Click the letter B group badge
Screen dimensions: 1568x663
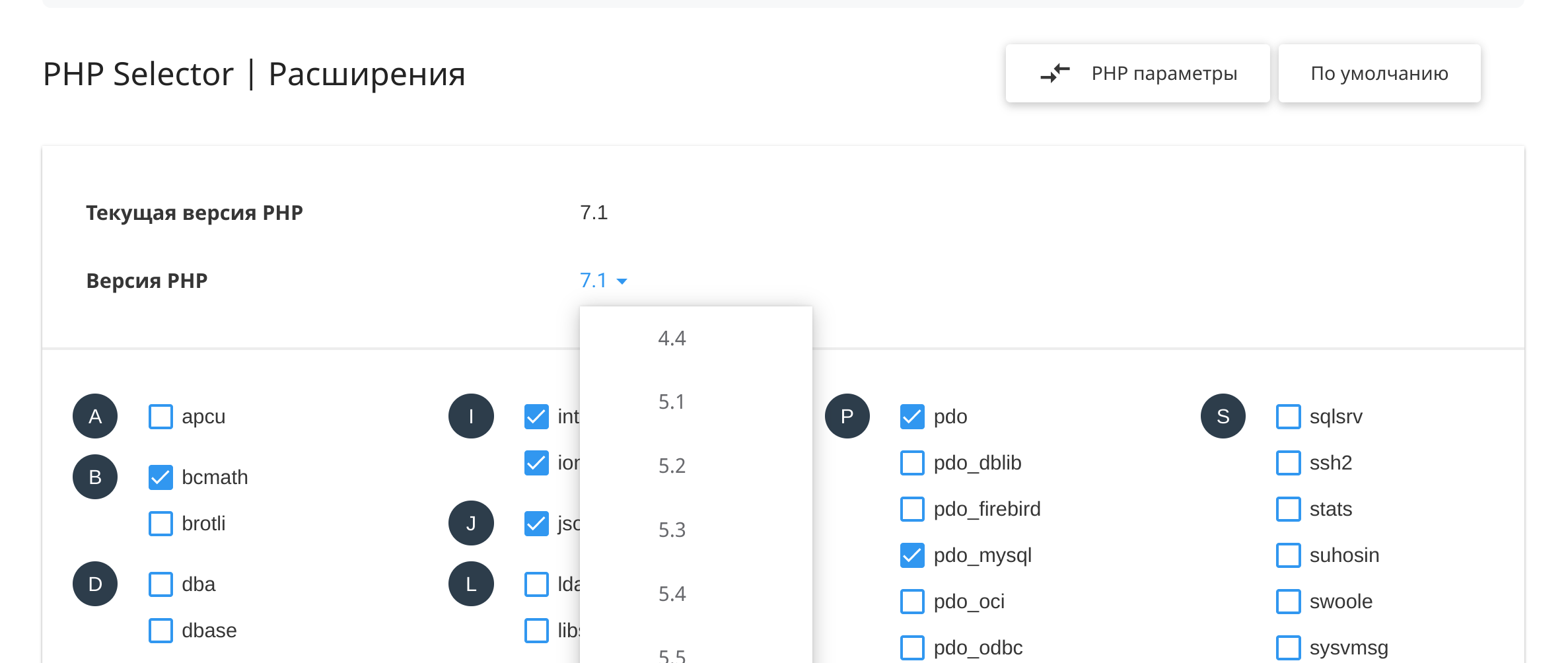[95, 477]
